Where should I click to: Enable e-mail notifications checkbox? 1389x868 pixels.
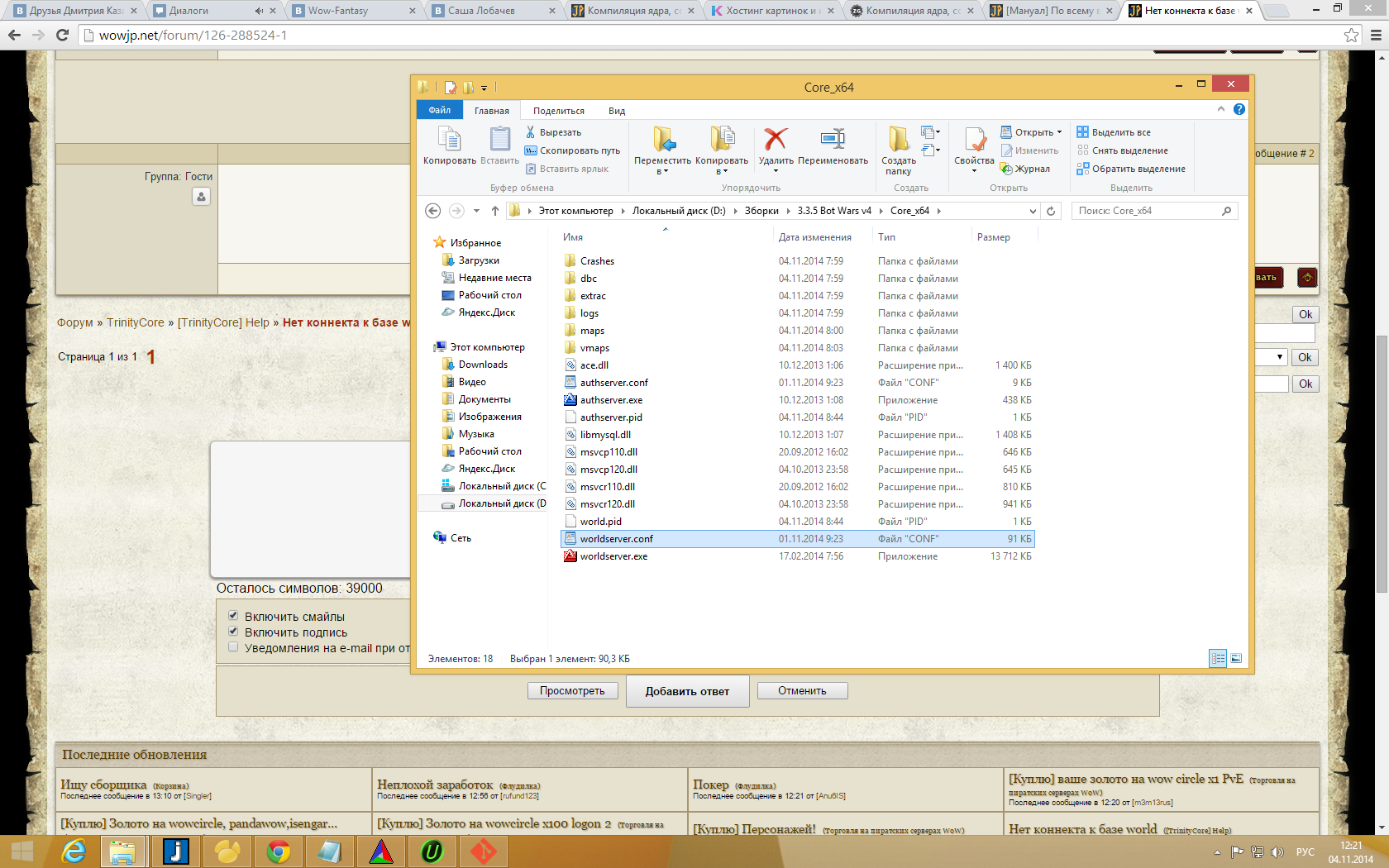[x=233, y=647]
